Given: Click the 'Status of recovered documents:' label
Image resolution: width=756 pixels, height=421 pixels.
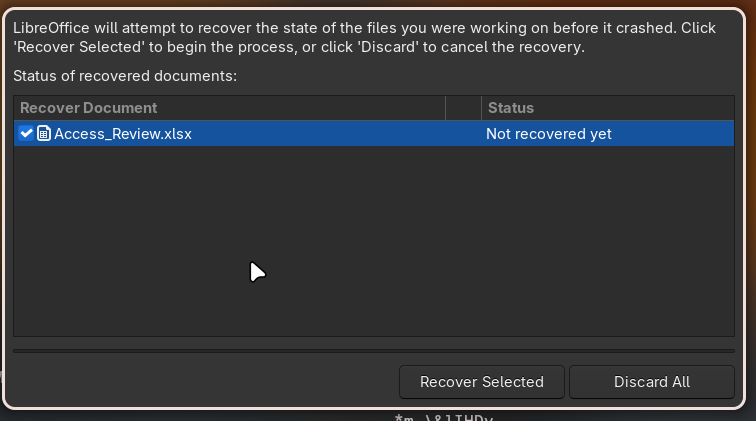Looking at the screenshot, I should tap(125, 76).
